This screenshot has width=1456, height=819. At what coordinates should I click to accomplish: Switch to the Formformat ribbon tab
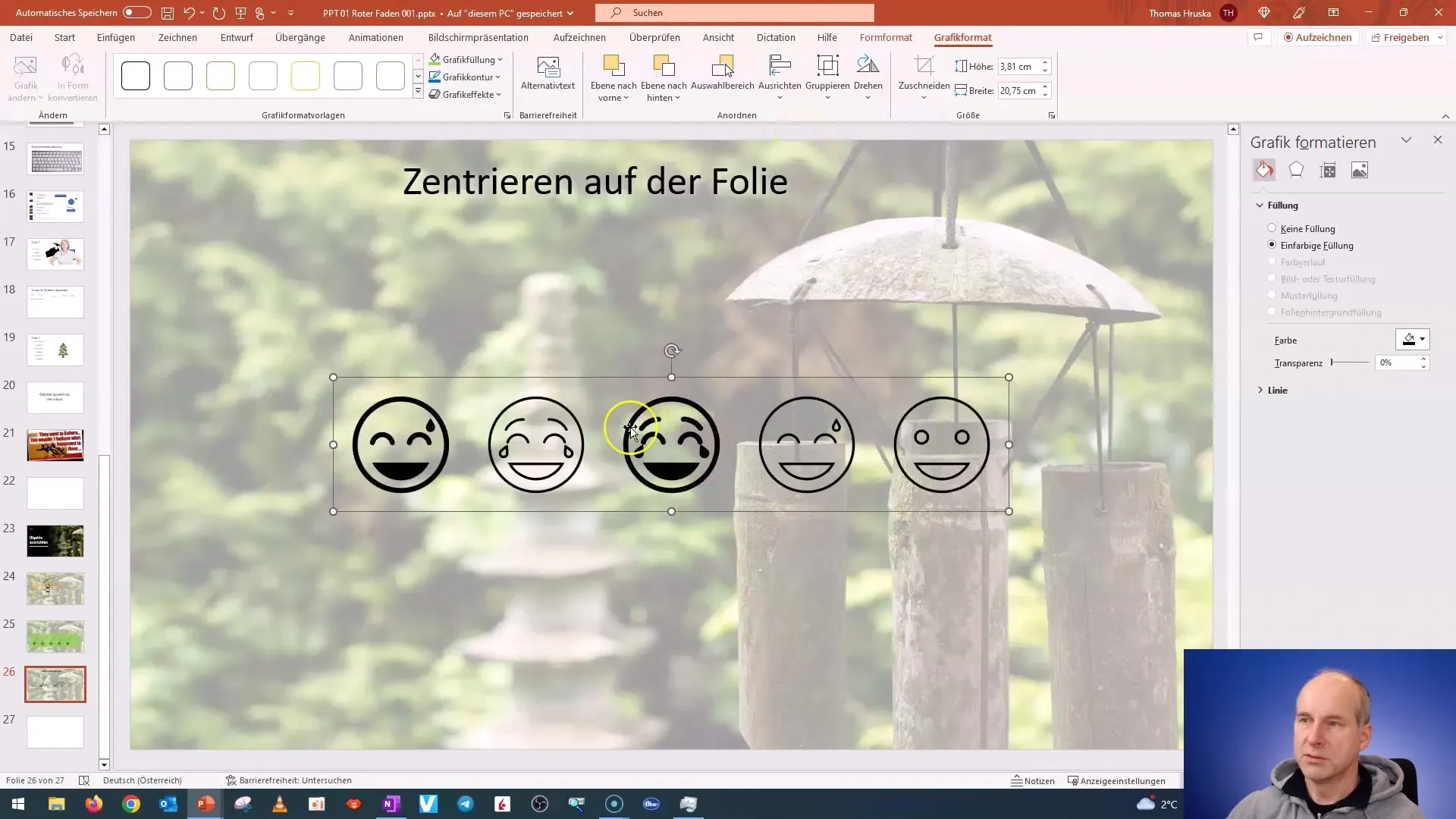(885, 37)
